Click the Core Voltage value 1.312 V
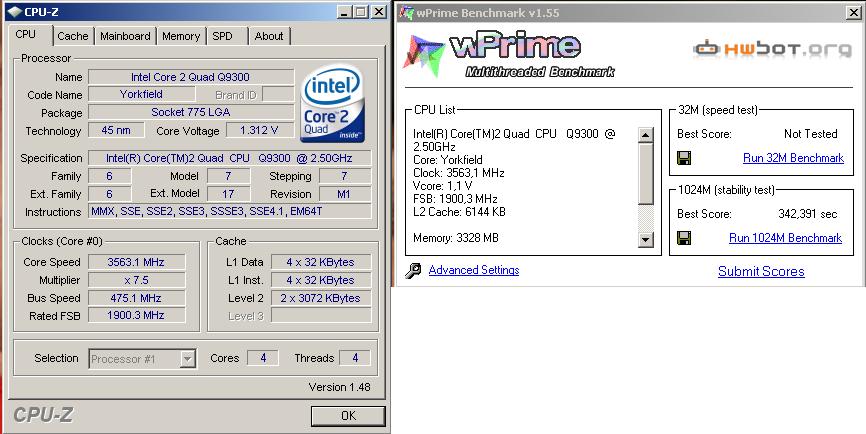Image resolution: width=866 pixels, height=434 pixels. [258, 130]
